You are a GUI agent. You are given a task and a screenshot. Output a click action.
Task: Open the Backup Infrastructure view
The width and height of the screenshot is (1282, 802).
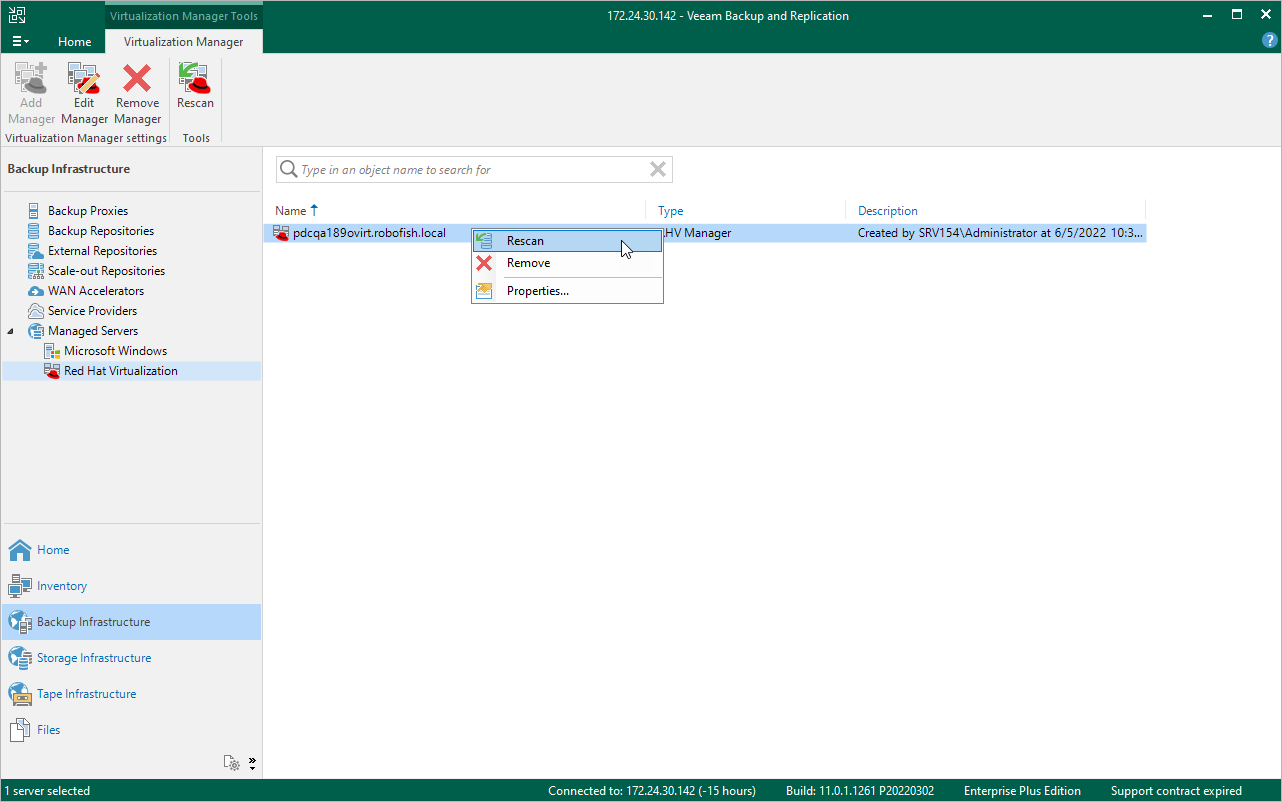tap(131, 622)
